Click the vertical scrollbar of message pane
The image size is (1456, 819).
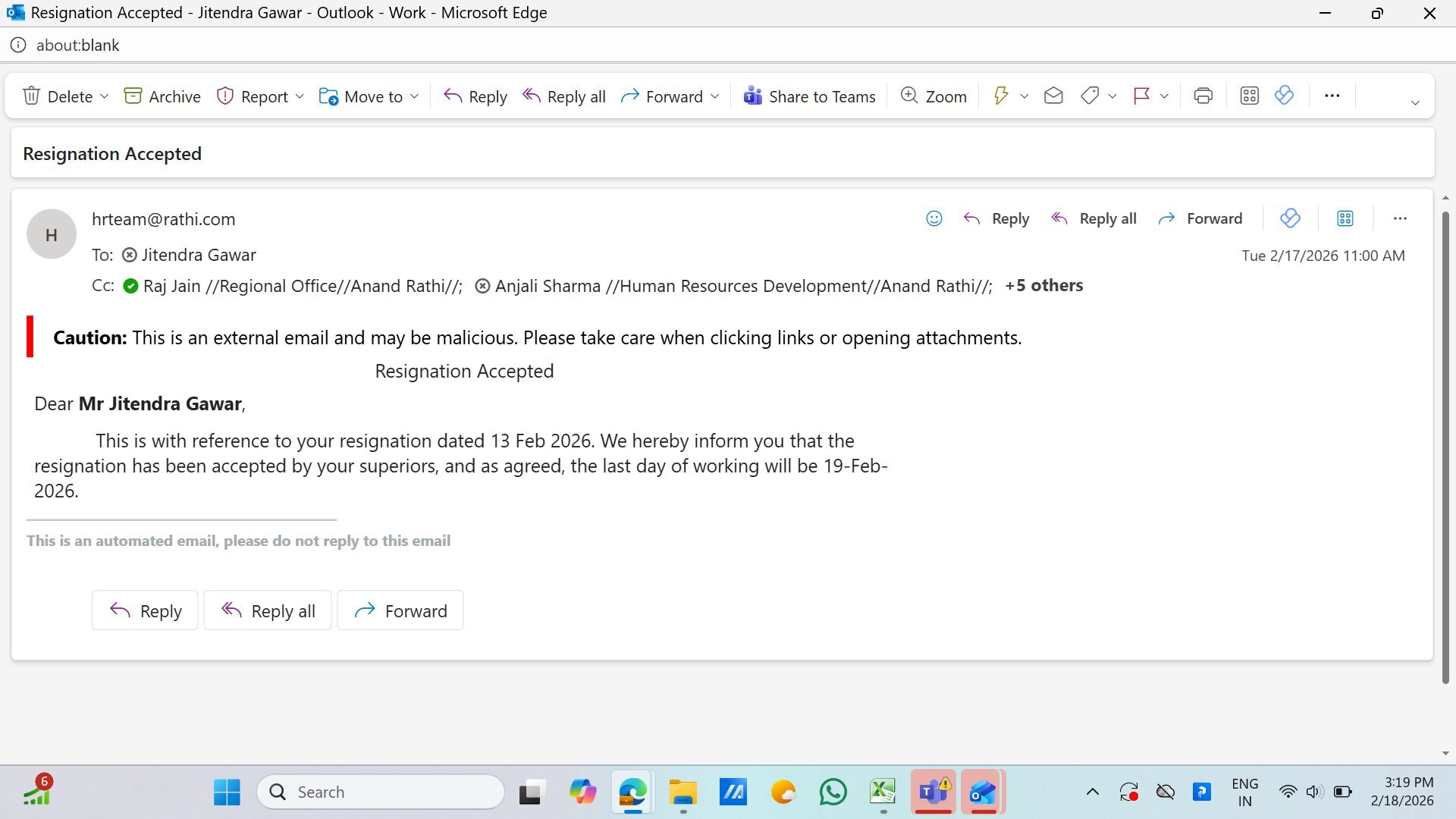pyautogui.click(x=1445, y=447)
